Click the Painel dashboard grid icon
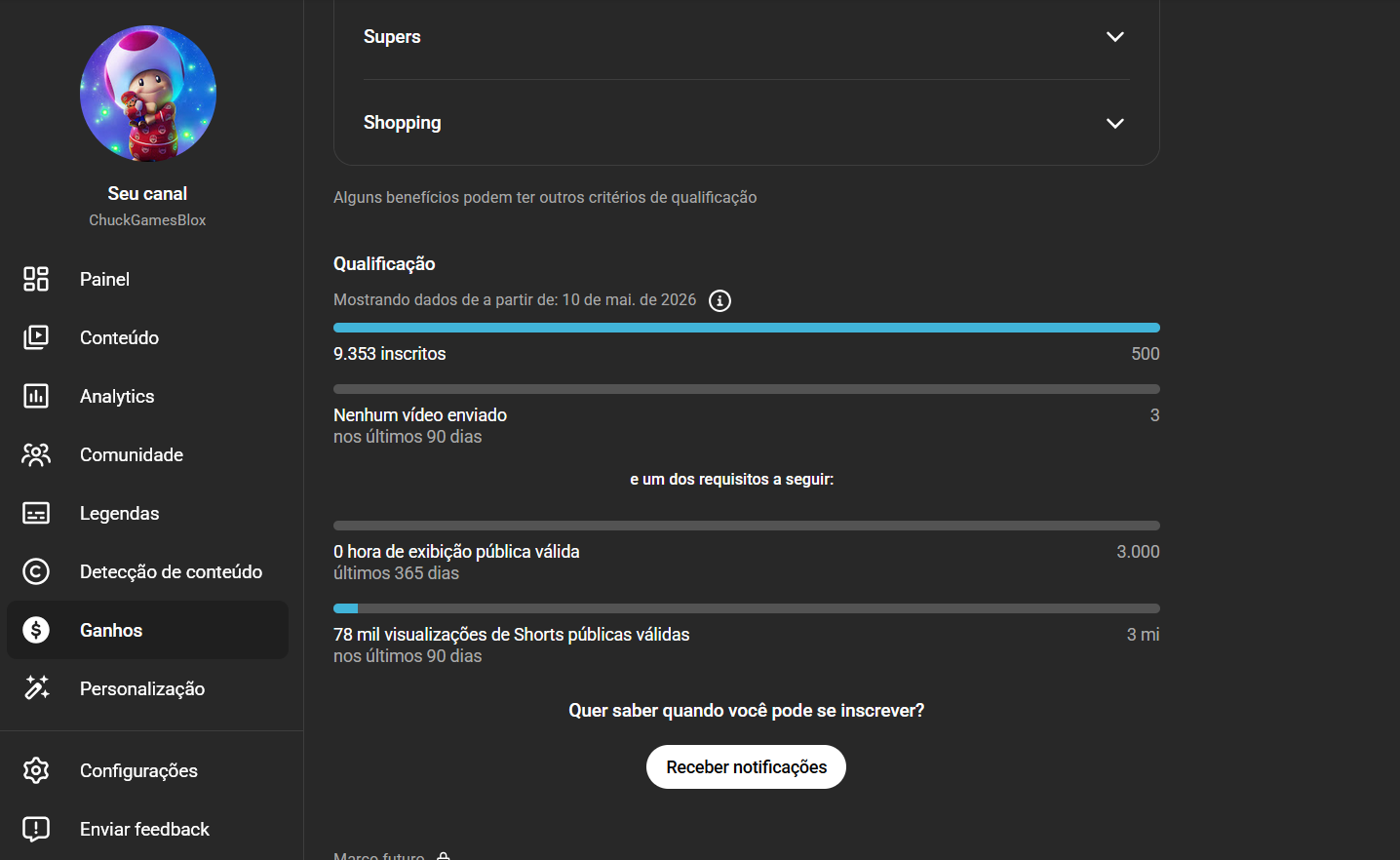This screenshot has width=1400, height=860. [36, 279]
